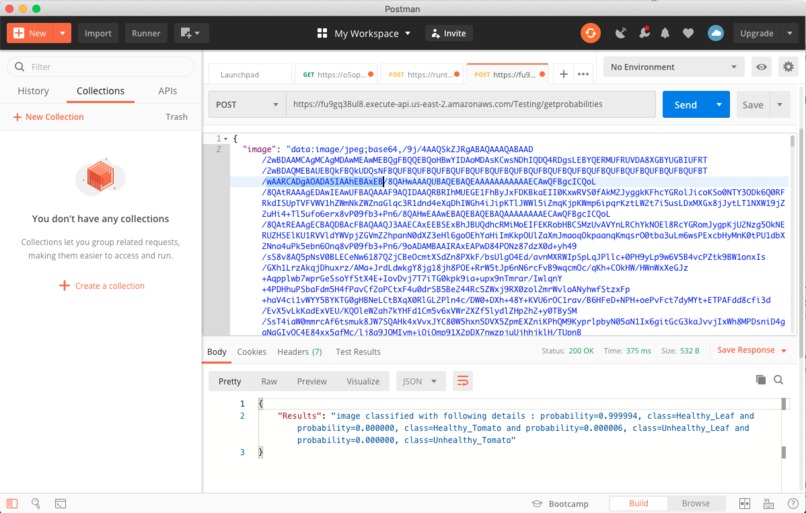Select the Preview response view
806x513 pixels.
pyautogui.click(x=312, y=381)
